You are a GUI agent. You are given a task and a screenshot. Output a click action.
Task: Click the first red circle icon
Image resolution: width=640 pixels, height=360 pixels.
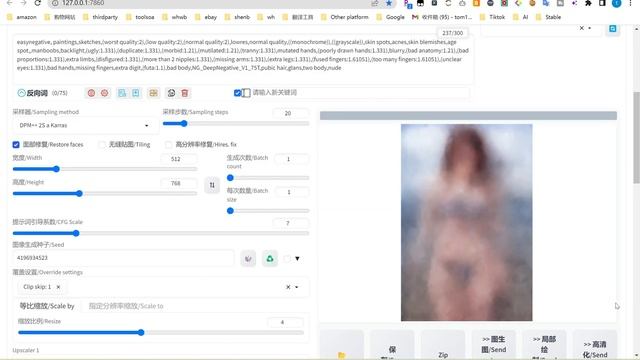click(x=91, y=93)
